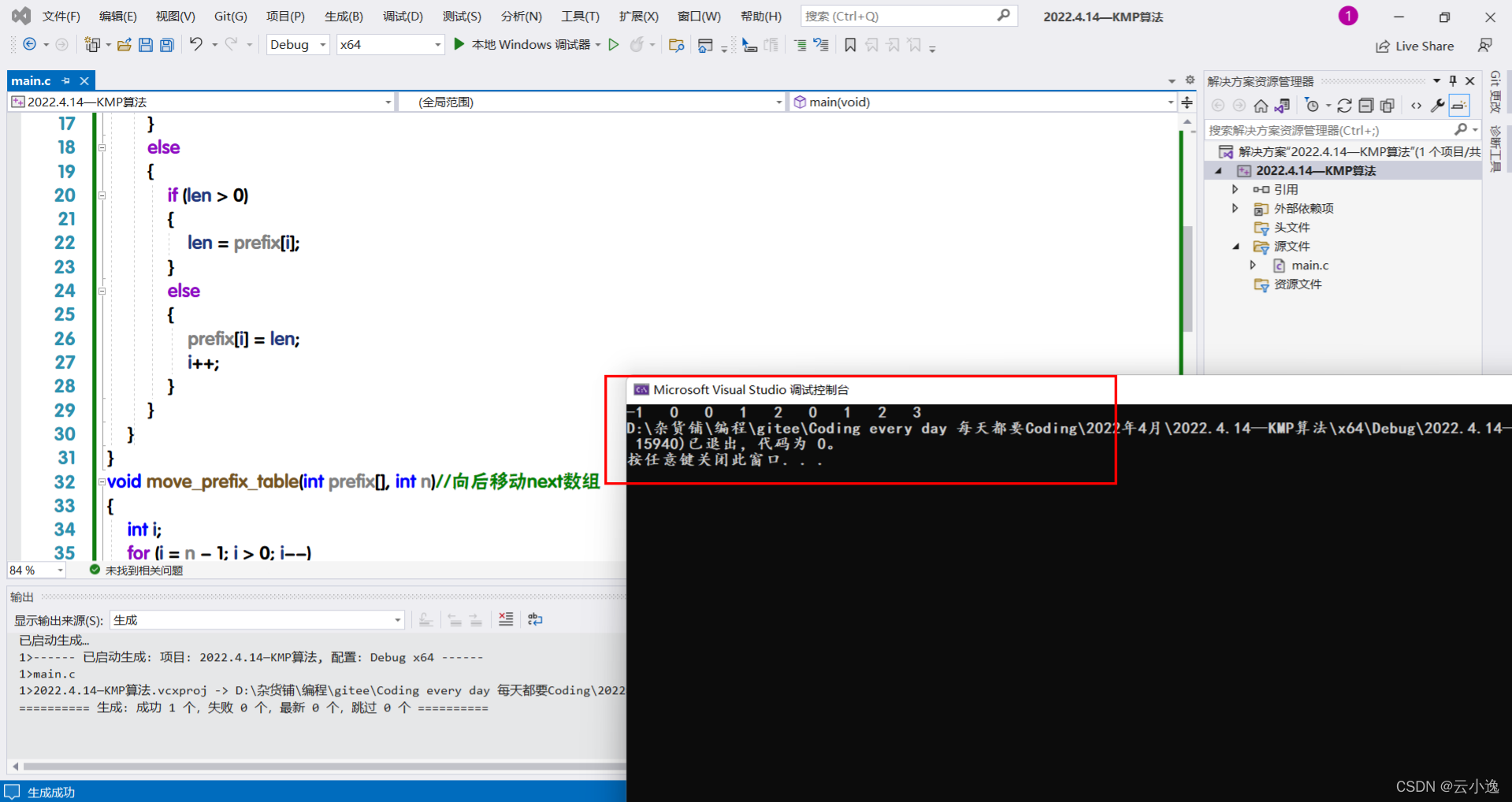Click the clear all output icon
The height and width of the screenshot is (802, 1512).
[506, 619]
